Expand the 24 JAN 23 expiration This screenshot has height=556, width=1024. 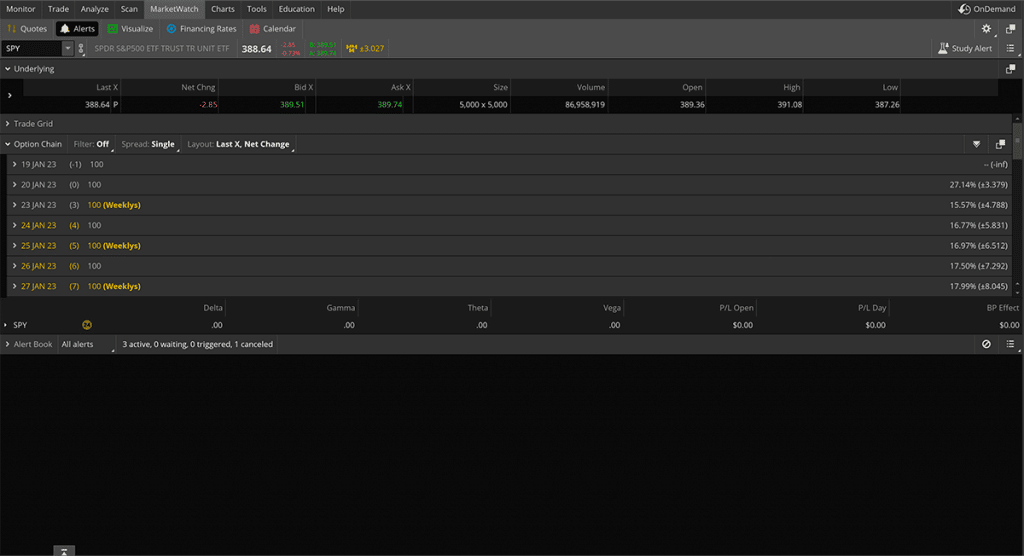tap(14, 225)
